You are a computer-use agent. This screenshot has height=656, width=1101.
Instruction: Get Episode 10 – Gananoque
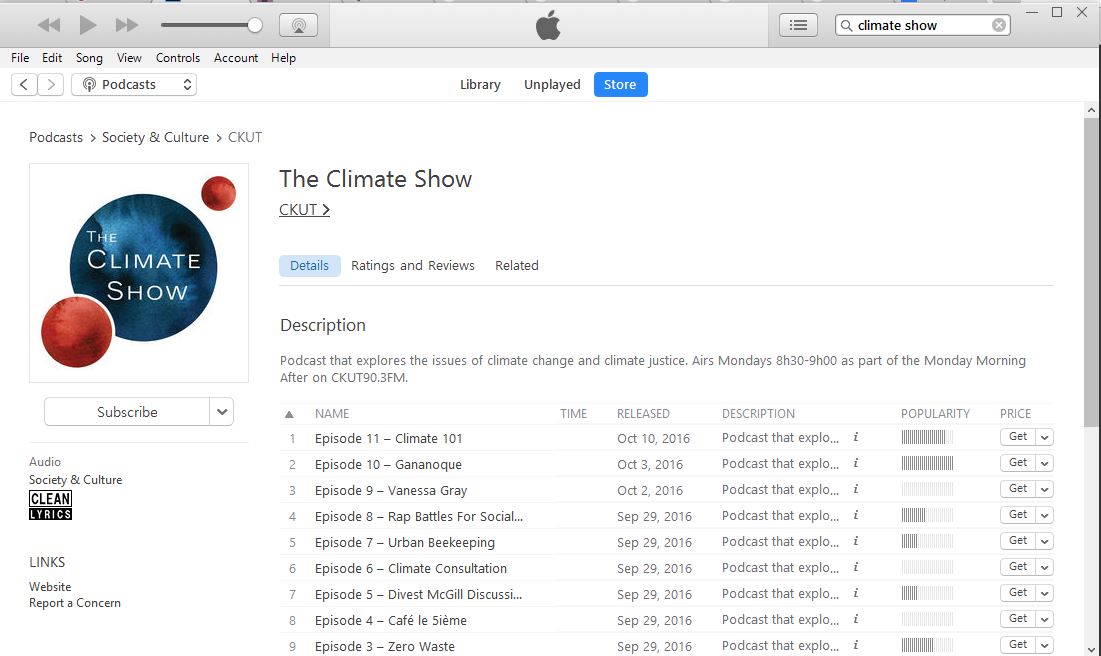1017,463
